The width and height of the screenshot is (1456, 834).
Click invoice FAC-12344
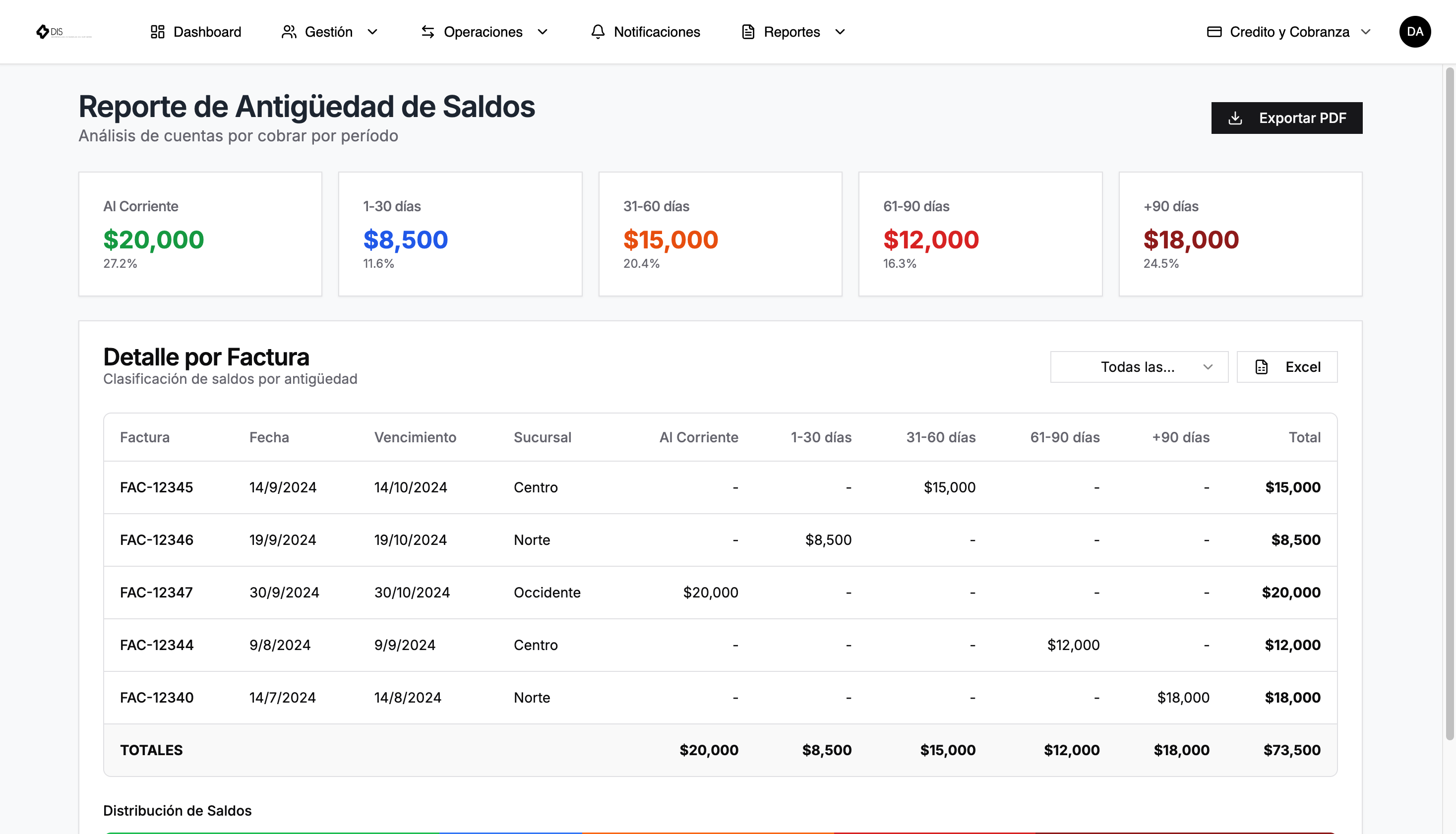tap(156, 645)
